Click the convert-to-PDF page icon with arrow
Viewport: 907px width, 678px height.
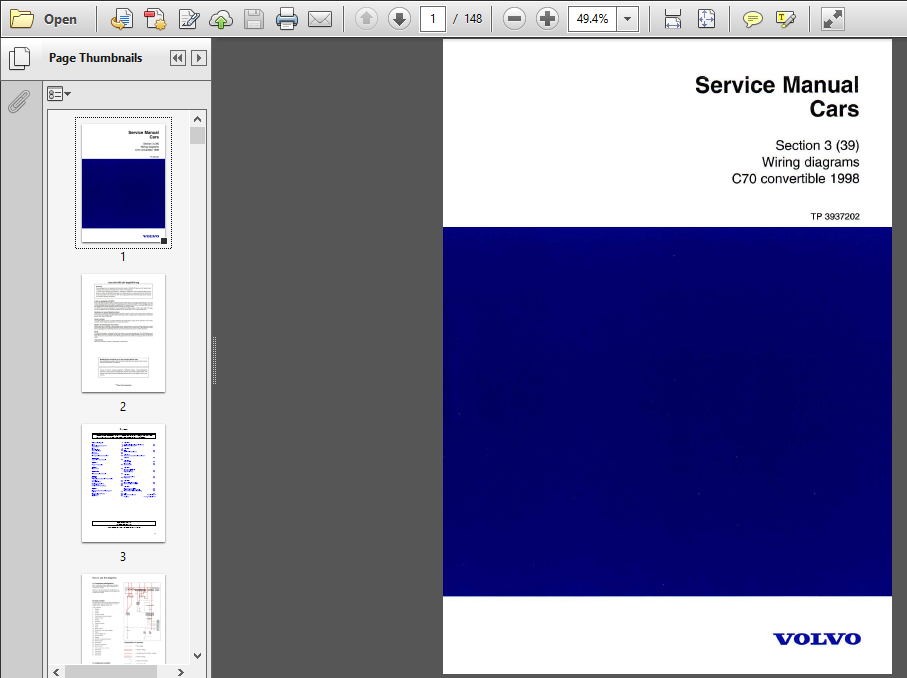tap(121, 19)
